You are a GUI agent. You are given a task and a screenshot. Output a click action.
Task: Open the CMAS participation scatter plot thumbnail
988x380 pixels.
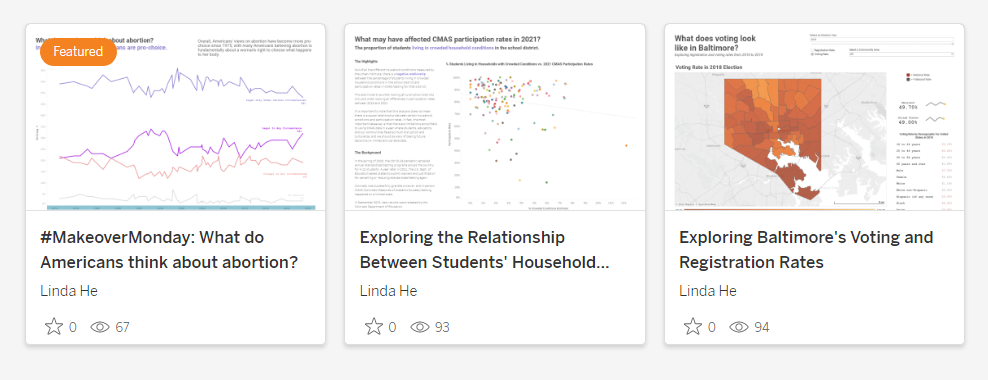[495, 118]
